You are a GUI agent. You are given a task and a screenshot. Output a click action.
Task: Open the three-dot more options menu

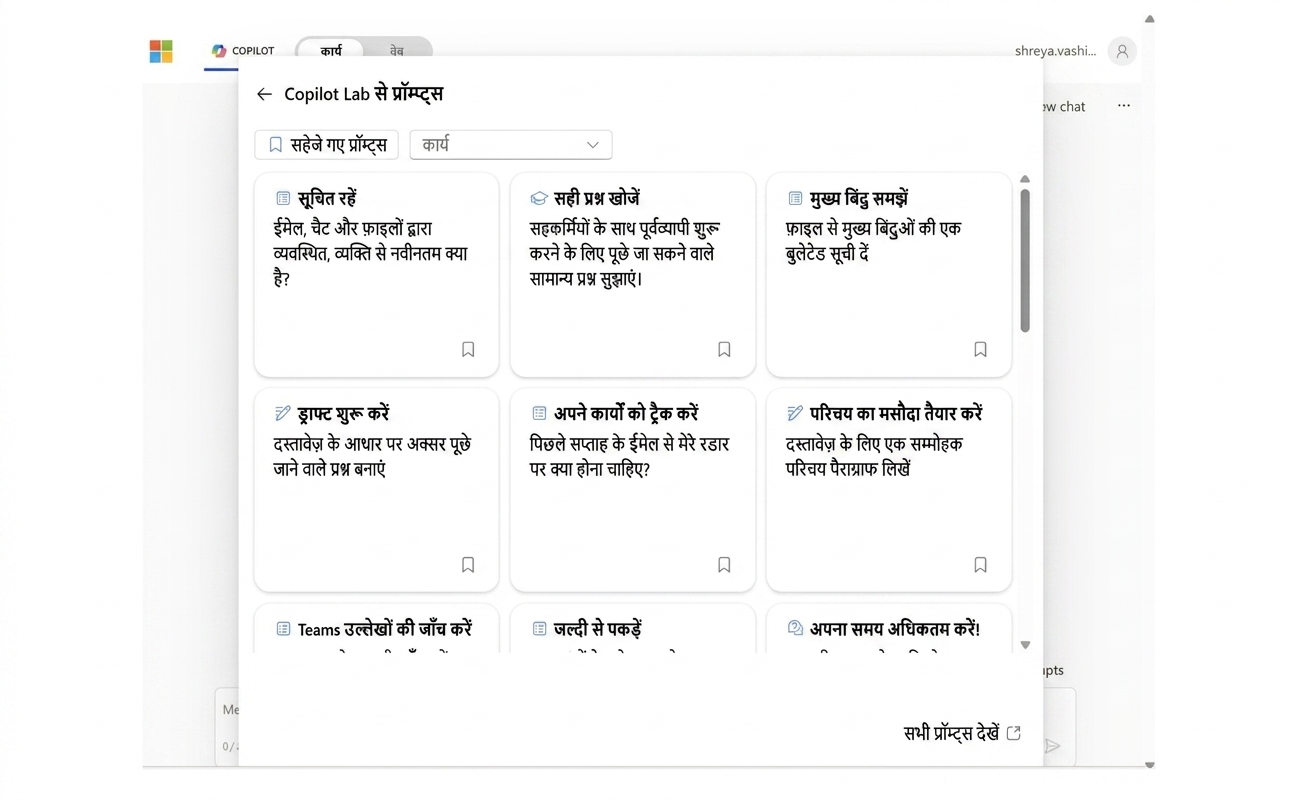1124,106
